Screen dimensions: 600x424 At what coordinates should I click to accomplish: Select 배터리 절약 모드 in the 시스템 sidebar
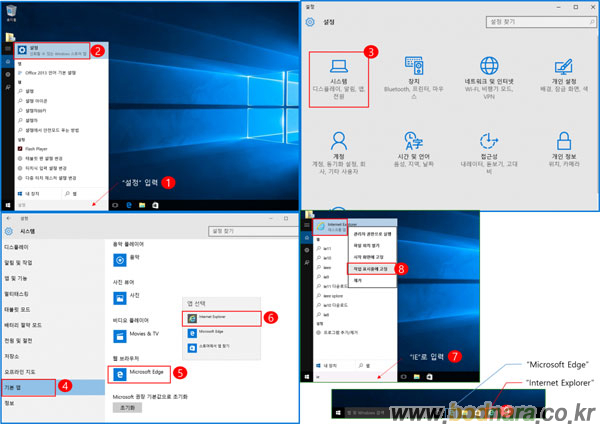tap(23, 325)
